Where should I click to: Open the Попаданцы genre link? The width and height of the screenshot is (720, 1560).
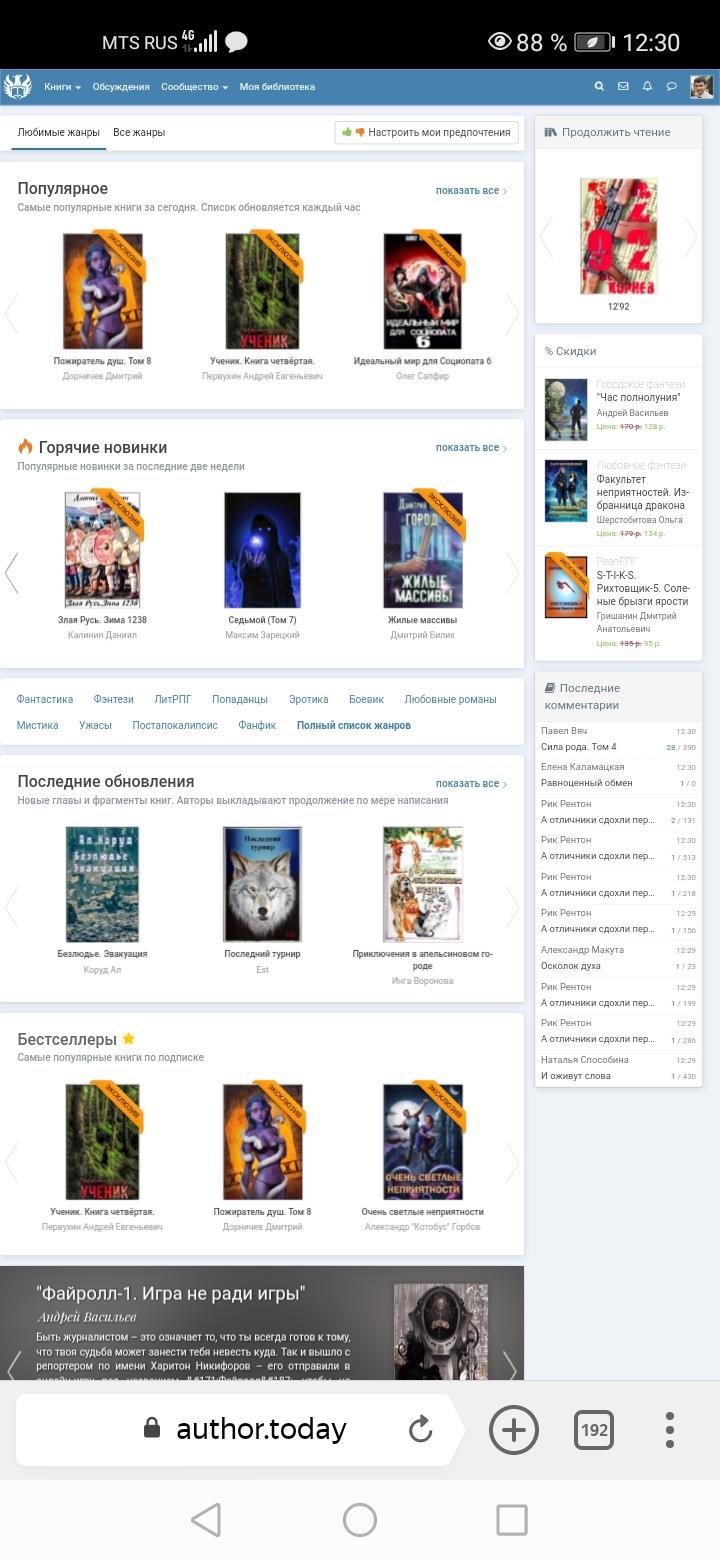click(x=240, y=699)
